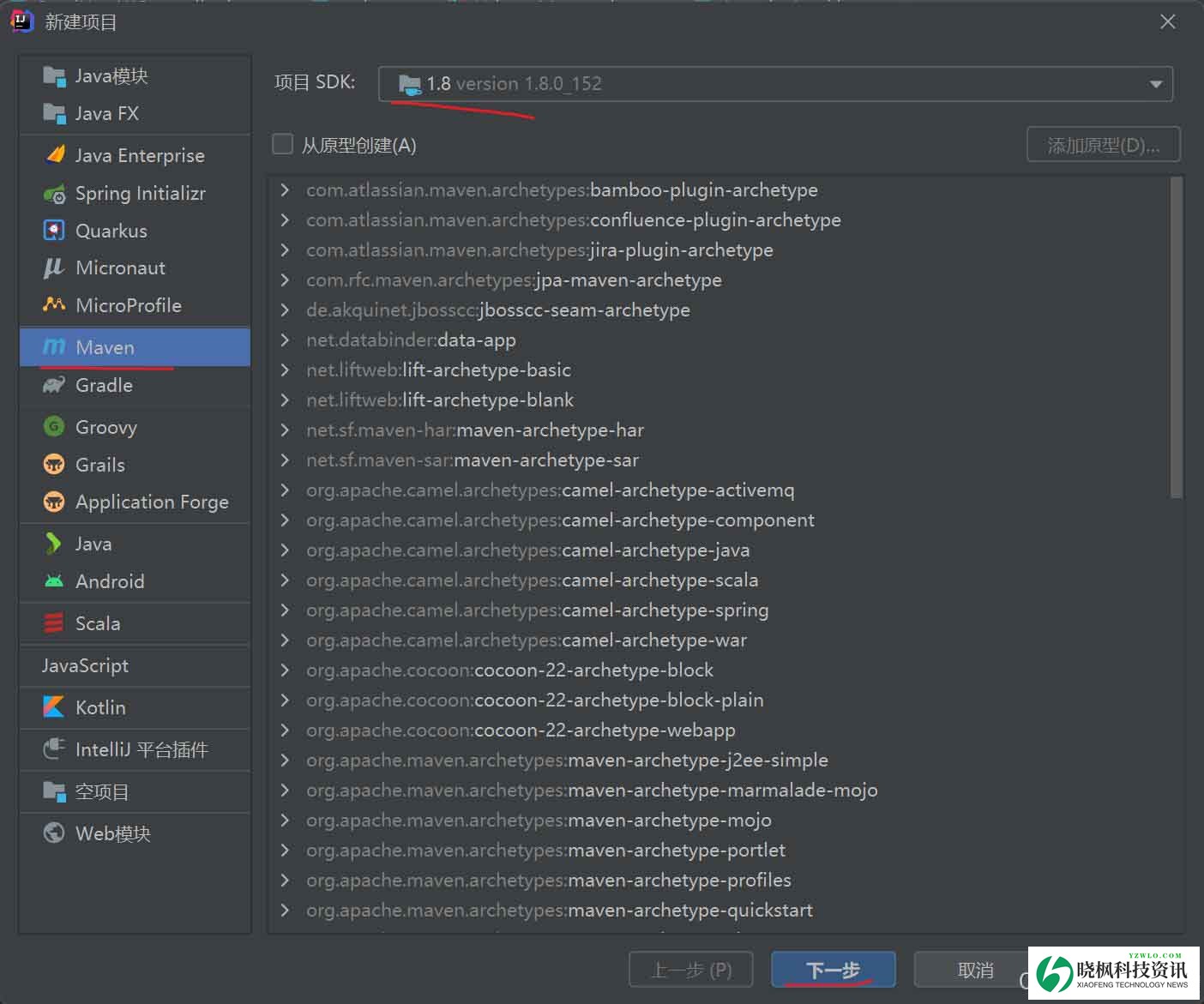
Task: Open the 项目 SDK dropdown arrow
Action: coord(1155,84)
